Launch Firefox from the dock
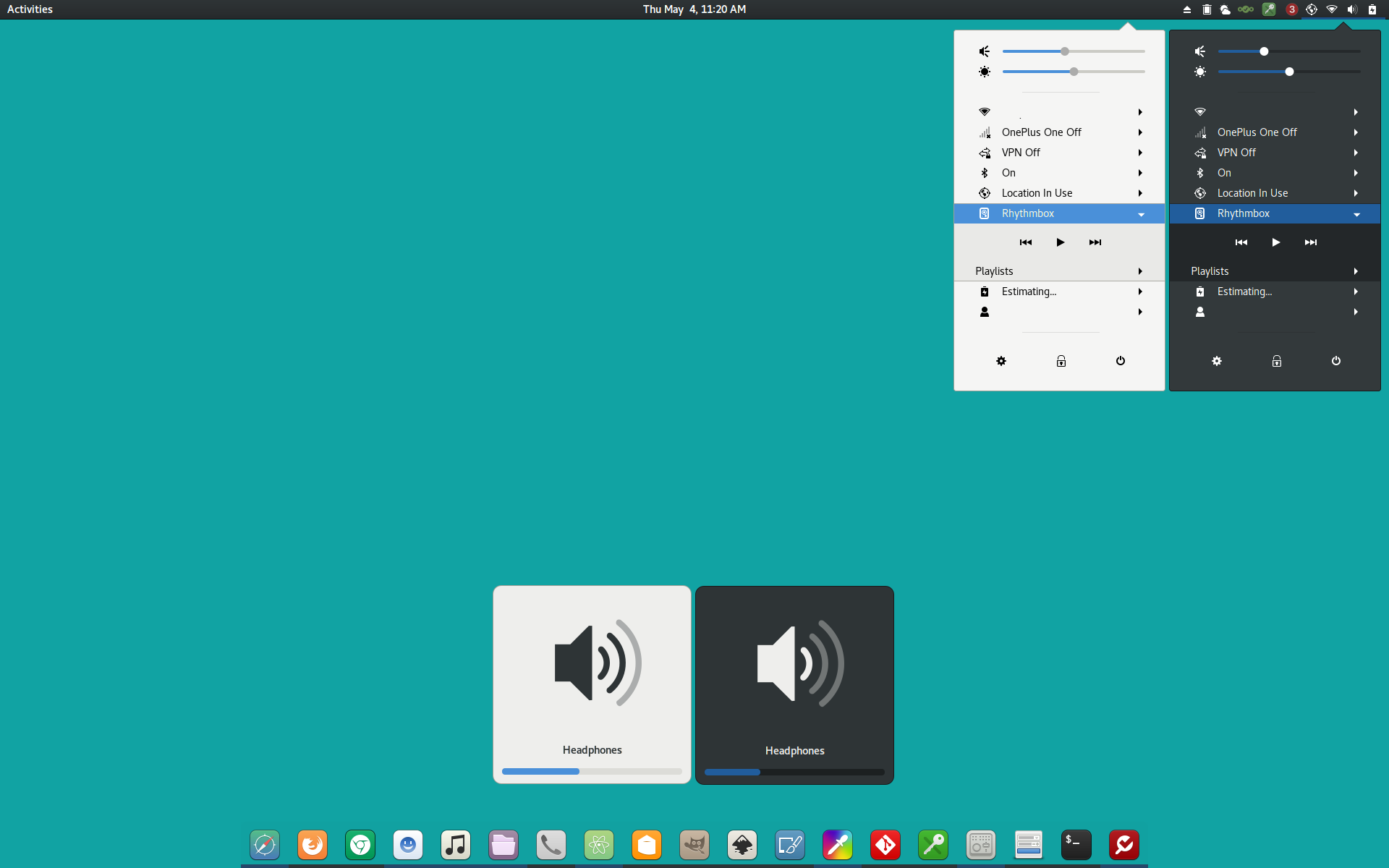This screenshot has height=868, width=1389. coord(313,845)
